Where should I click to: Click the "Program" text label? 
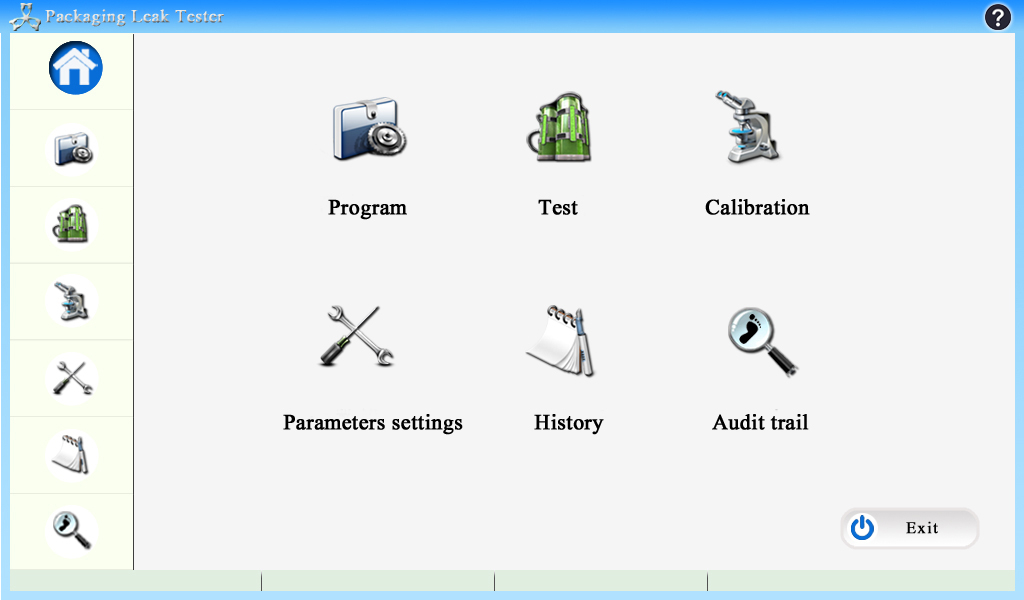[x=367, y=208]
